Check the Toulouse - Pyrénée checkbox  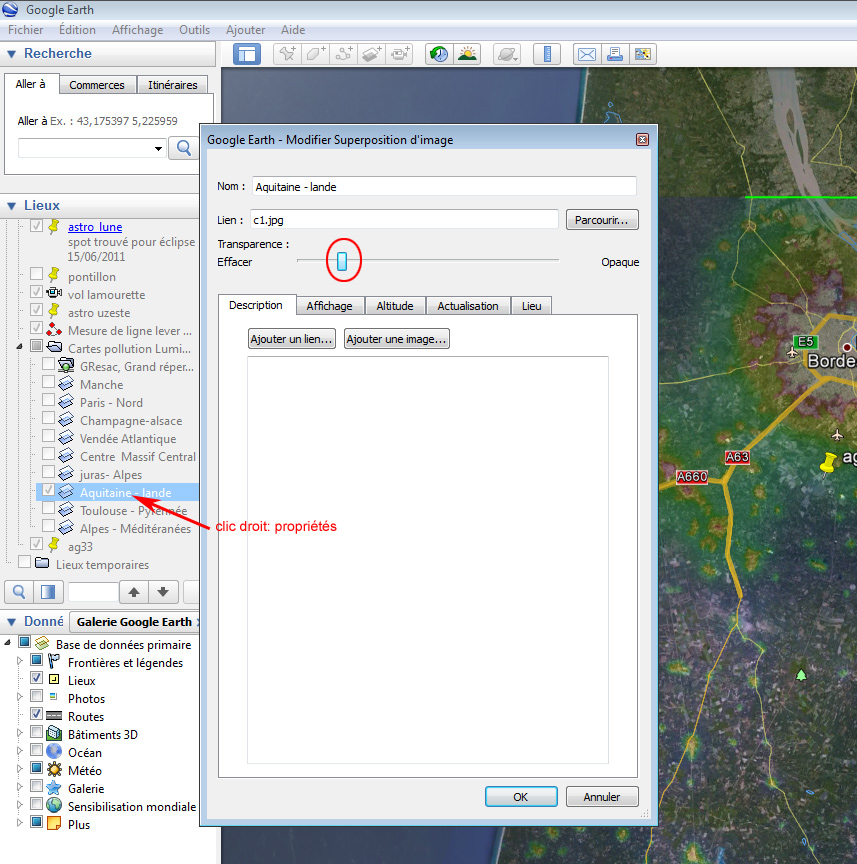click(48, 507)
